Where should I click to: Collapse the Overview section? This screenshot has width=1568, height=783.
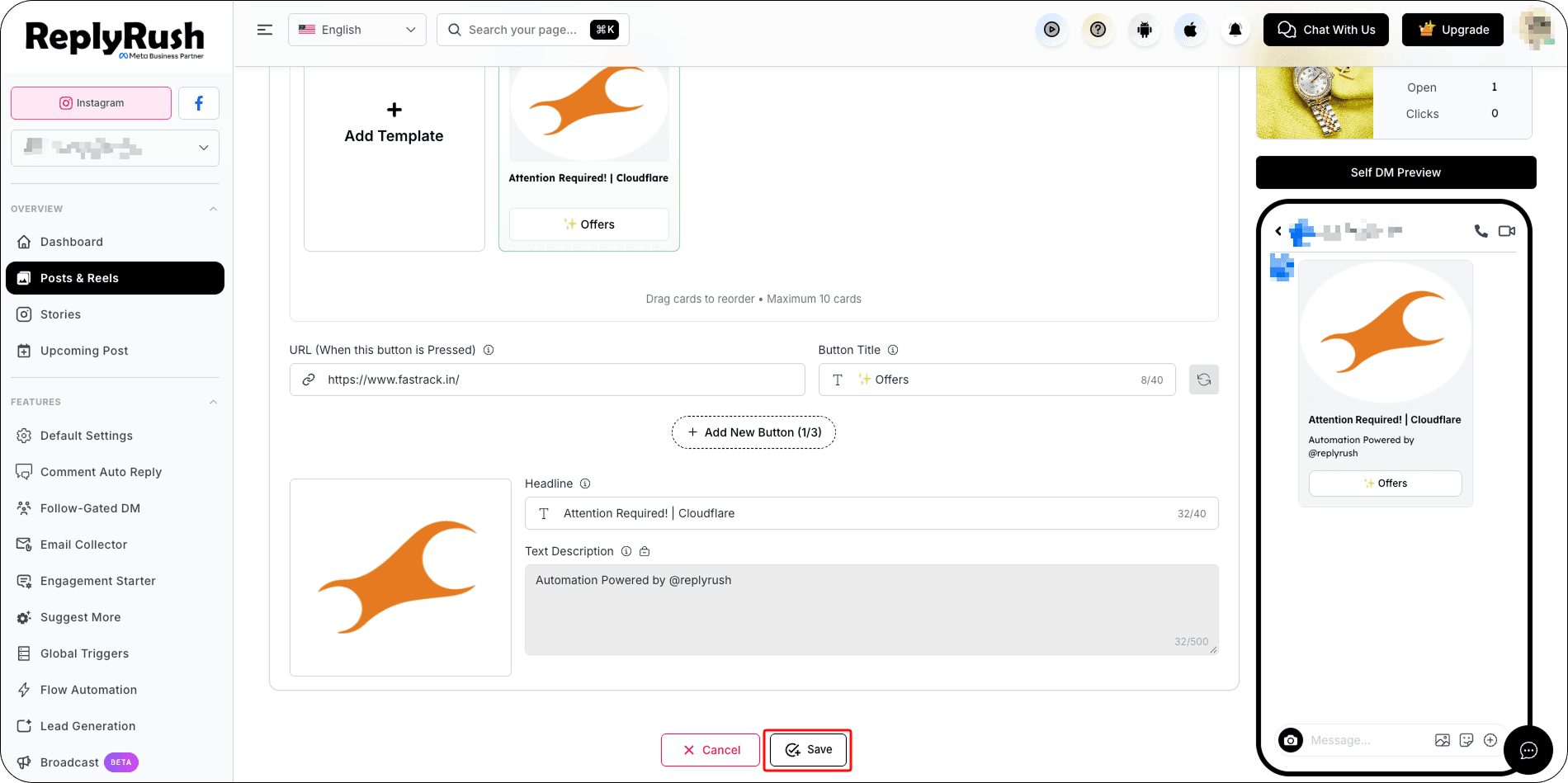214,209
